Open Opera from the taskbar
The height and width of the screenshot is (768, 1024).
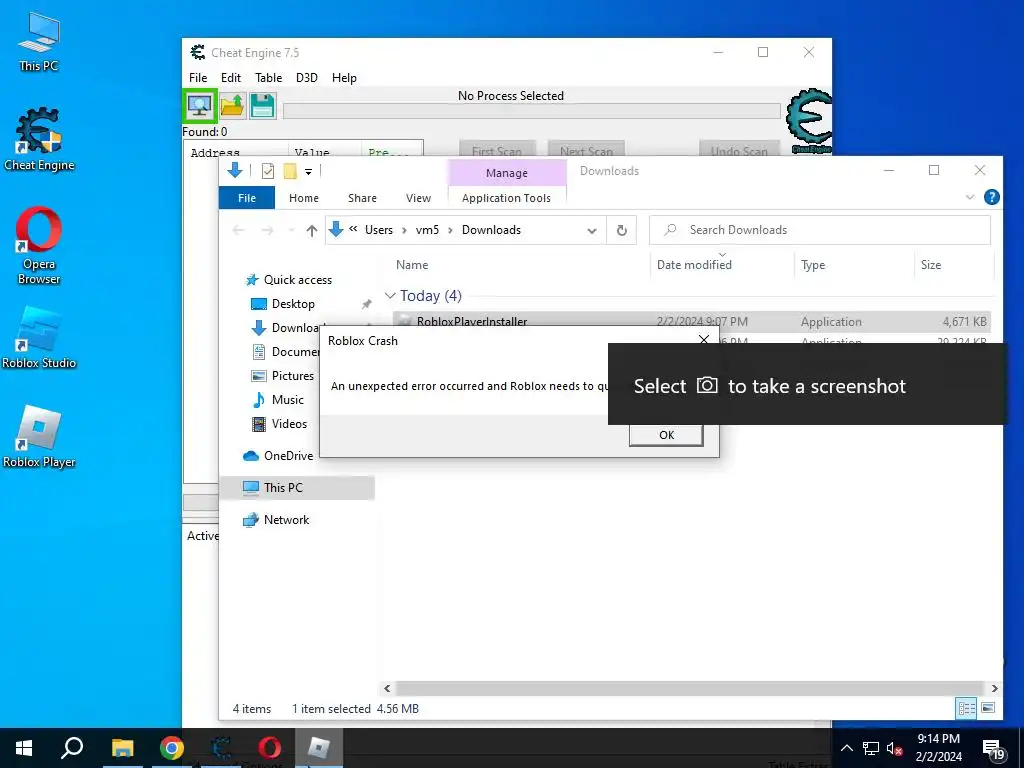point(270,748)
